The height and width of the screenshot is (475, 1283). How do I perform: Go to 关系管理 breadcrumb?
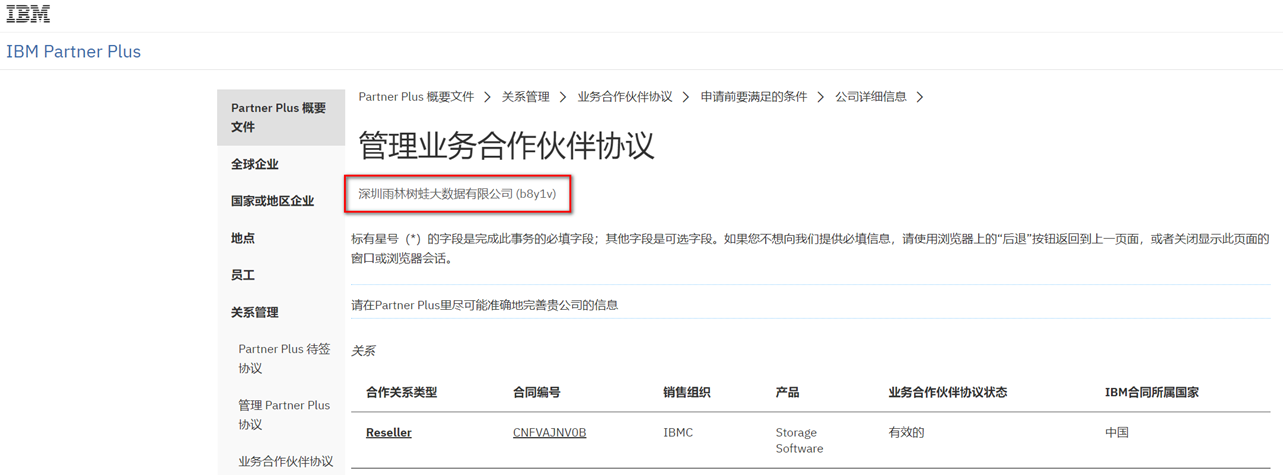coord(526,97)
